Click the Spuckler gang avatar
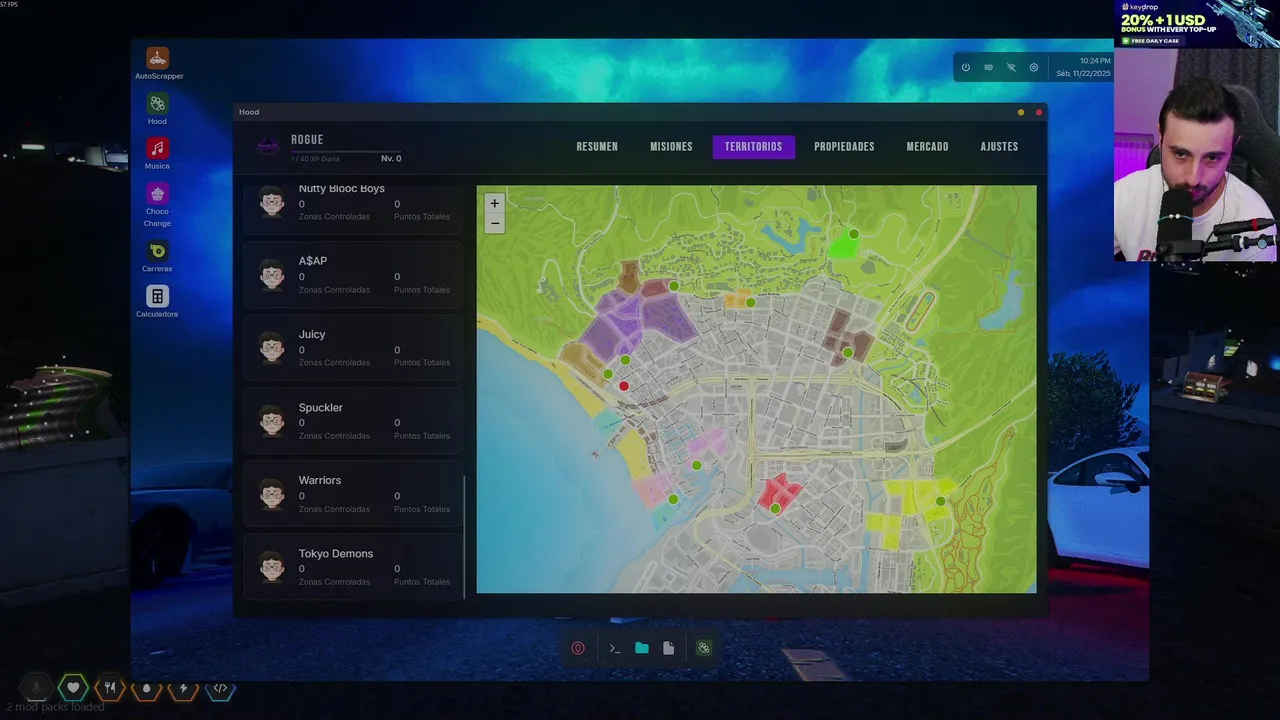The height and width of the screenshot is (720, 1280). (x=272, y=421)
